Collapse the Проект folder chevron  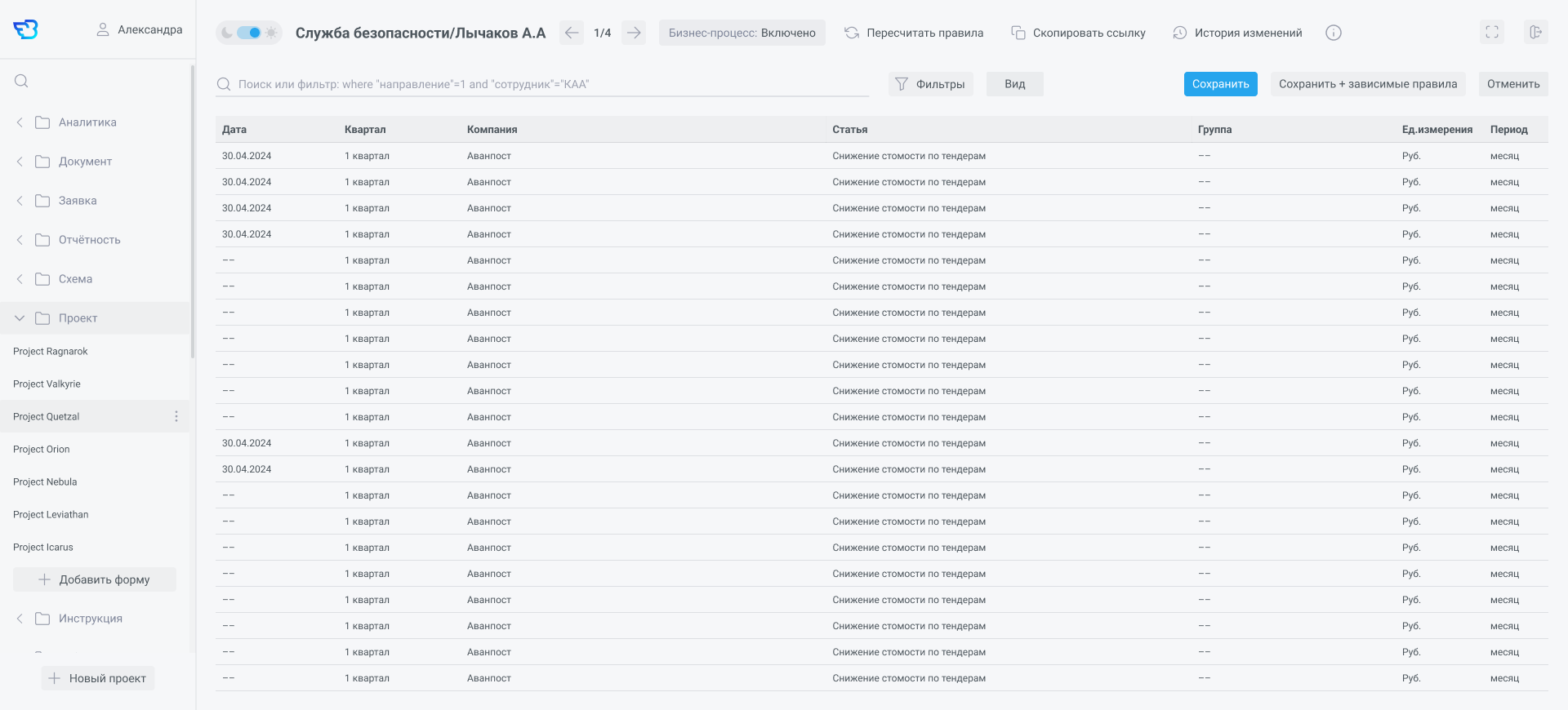click(x=20, y=318)
